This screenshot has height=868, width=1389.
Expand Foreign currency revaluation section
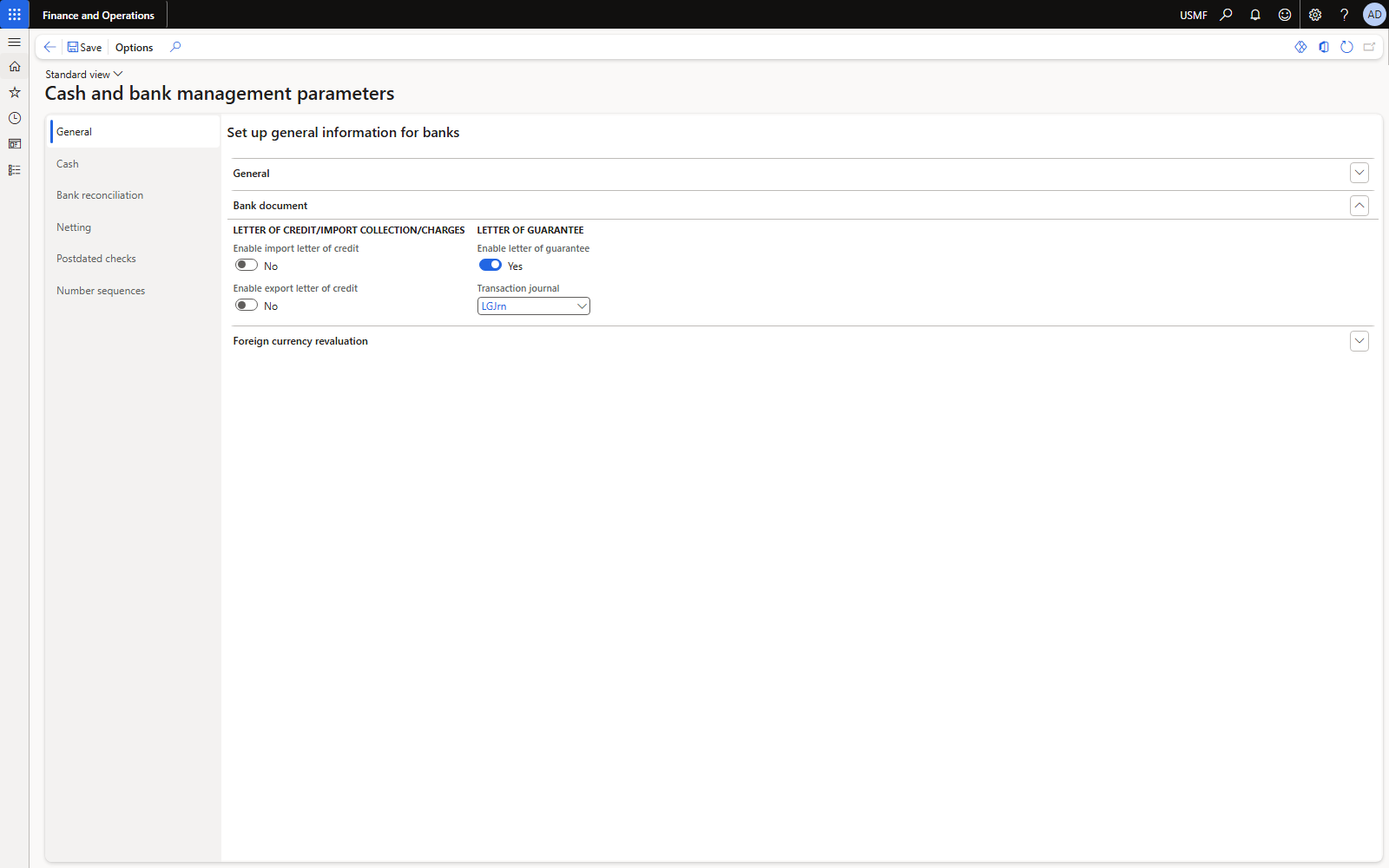1359,341
